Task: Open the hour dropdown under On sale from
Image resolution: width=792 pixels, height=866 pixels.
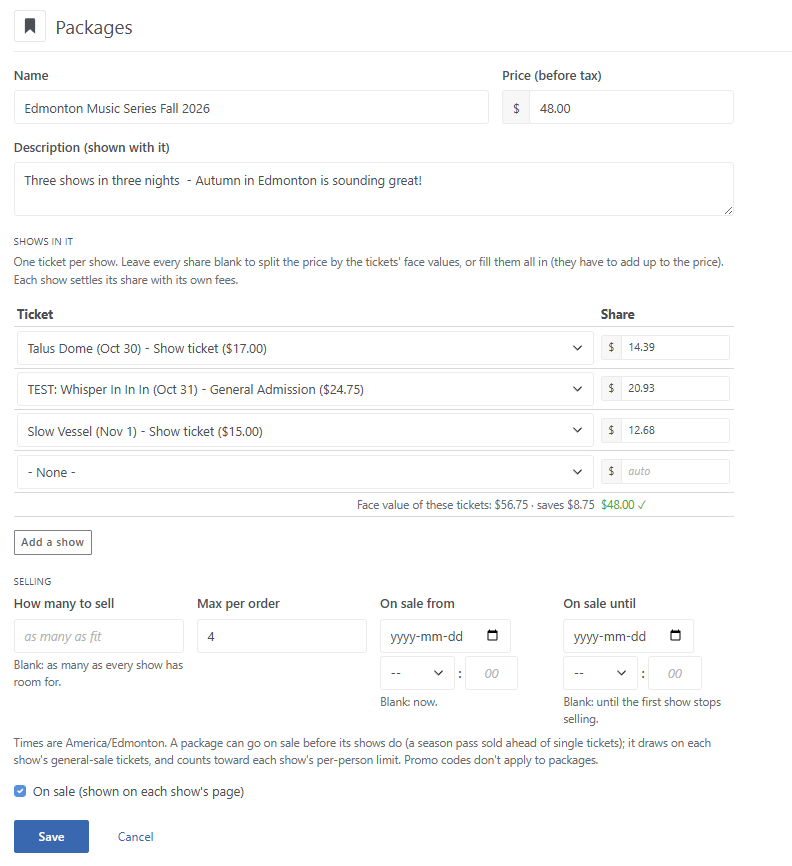Action: (417, 673)
